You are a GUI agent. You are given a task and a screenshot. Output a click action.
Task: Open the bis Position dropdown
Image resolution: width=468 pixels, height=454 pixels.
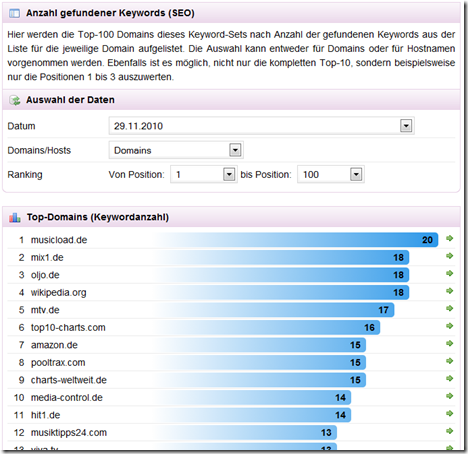point(331,174)
